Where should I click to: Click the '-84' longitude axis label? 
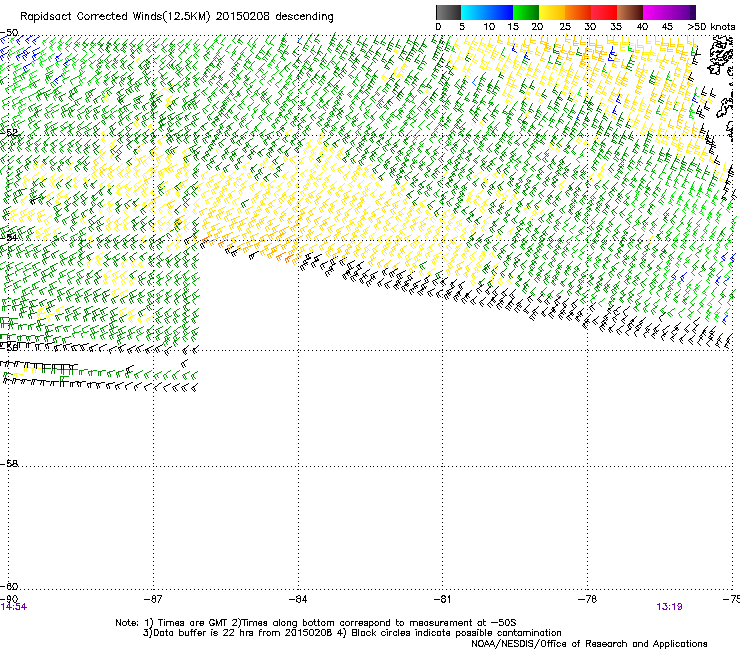pos(298,599)
